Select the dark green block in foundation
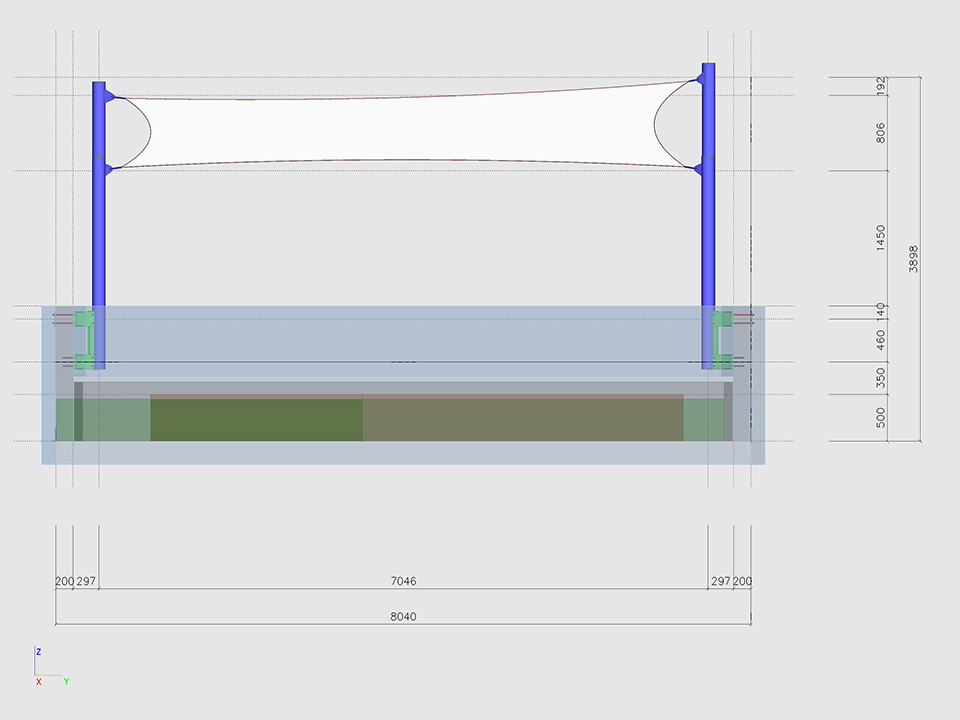 pos(256,420)
